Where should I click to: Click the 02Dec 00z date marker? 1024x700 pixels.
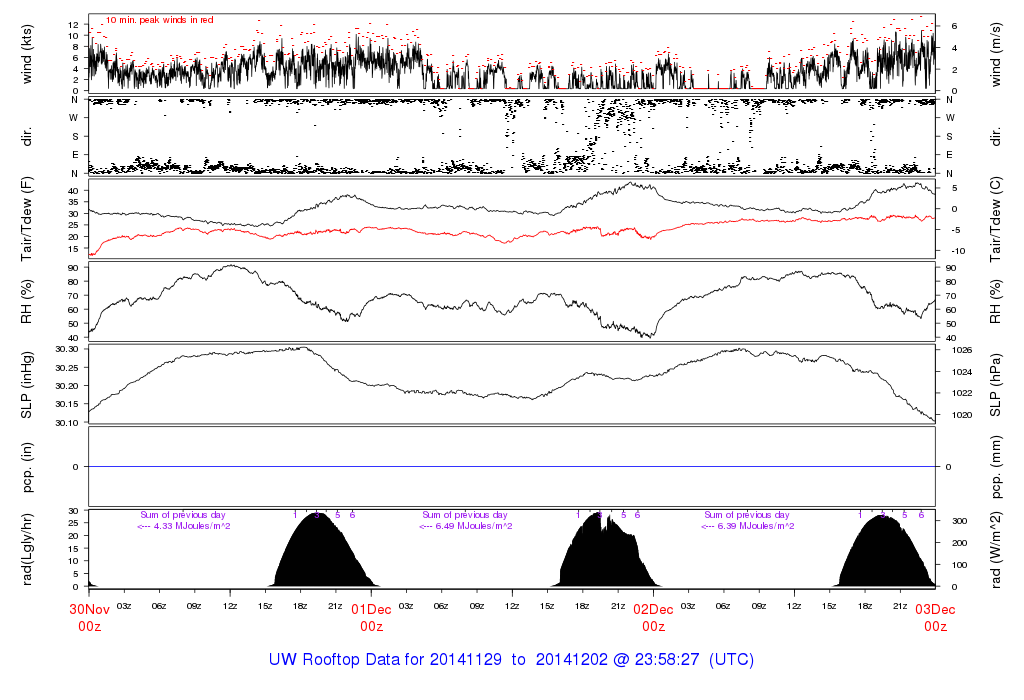tap(653, 617)
